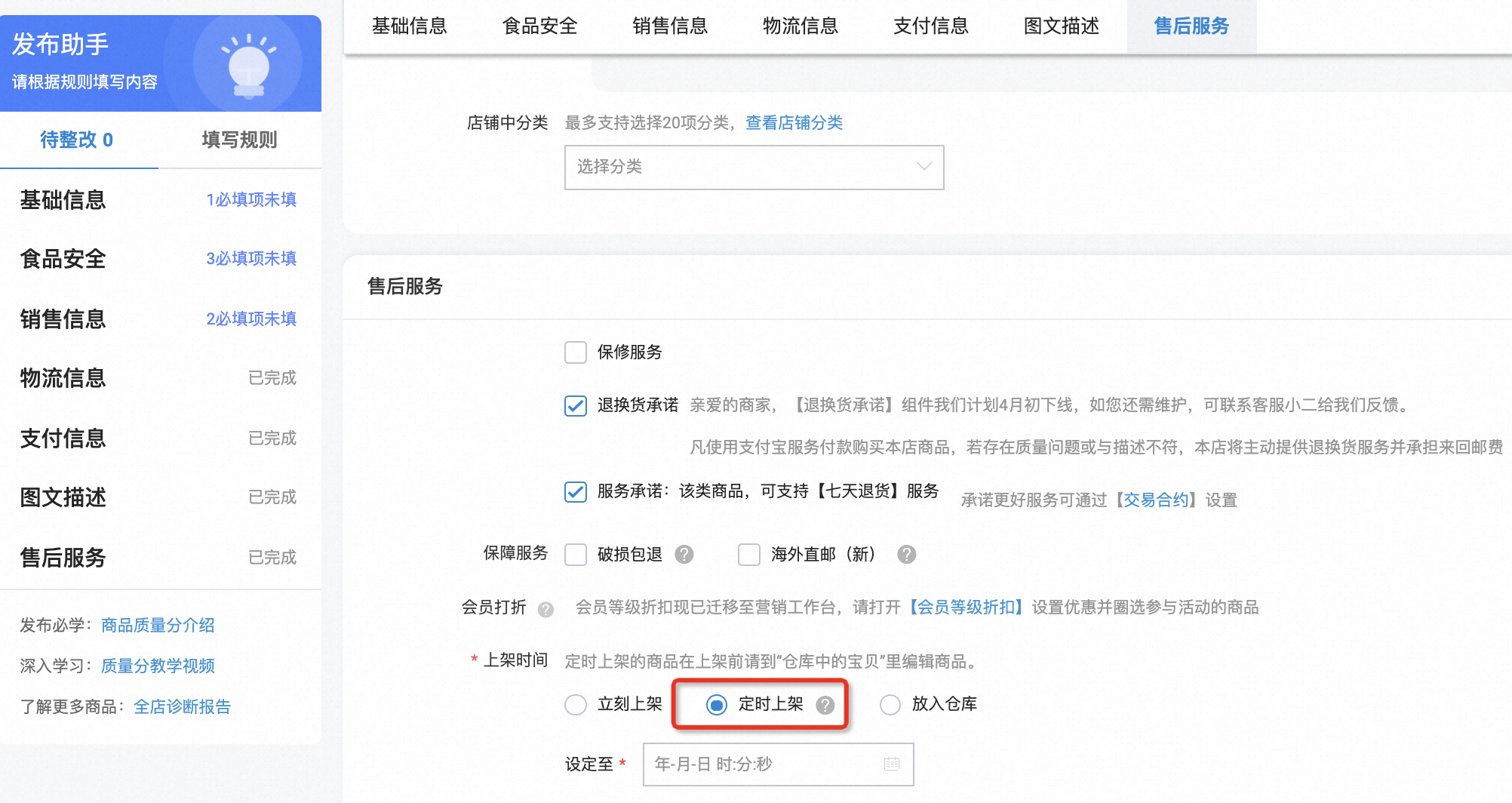Open the 填写规则 tab in assistant
Image resolution: width=1512 pixels, height=803 pixels.
click(239, 140)
